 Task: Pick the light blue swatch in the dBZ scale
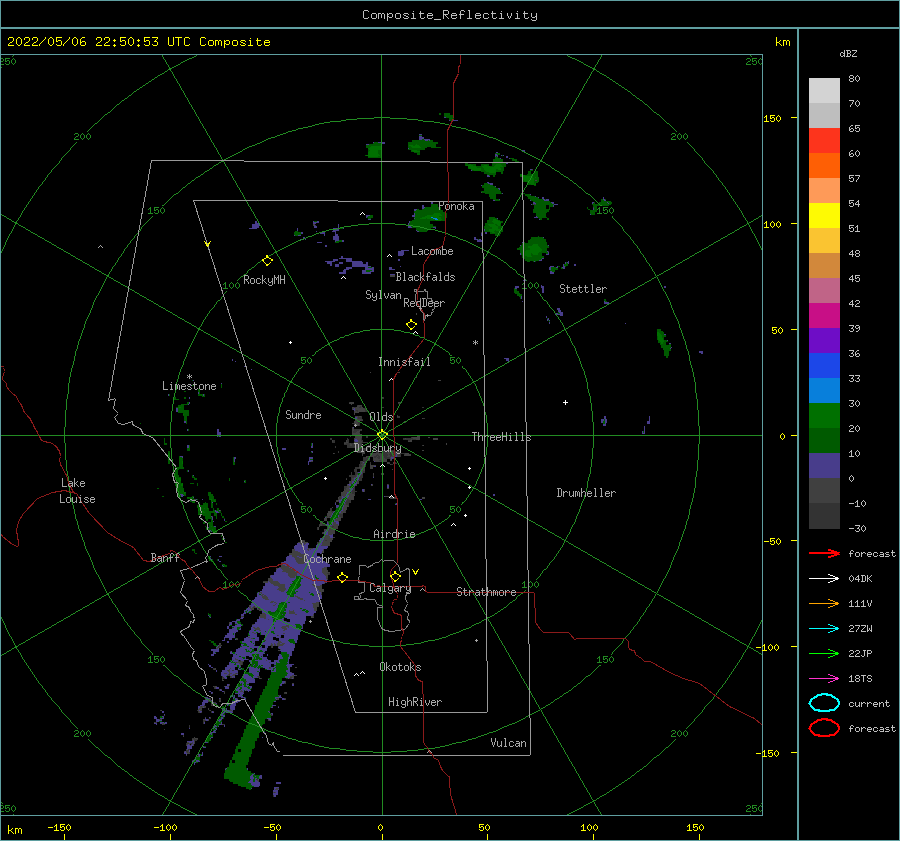tap(824, 390)
